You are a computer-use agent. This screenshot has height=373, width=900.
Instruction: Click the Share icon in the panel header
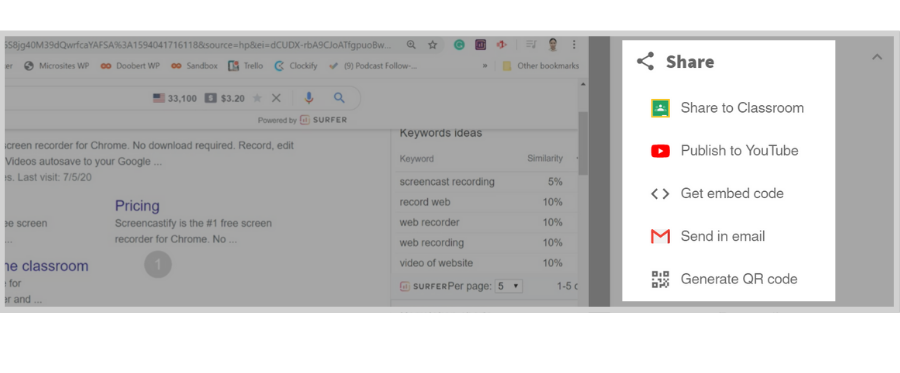646,61
